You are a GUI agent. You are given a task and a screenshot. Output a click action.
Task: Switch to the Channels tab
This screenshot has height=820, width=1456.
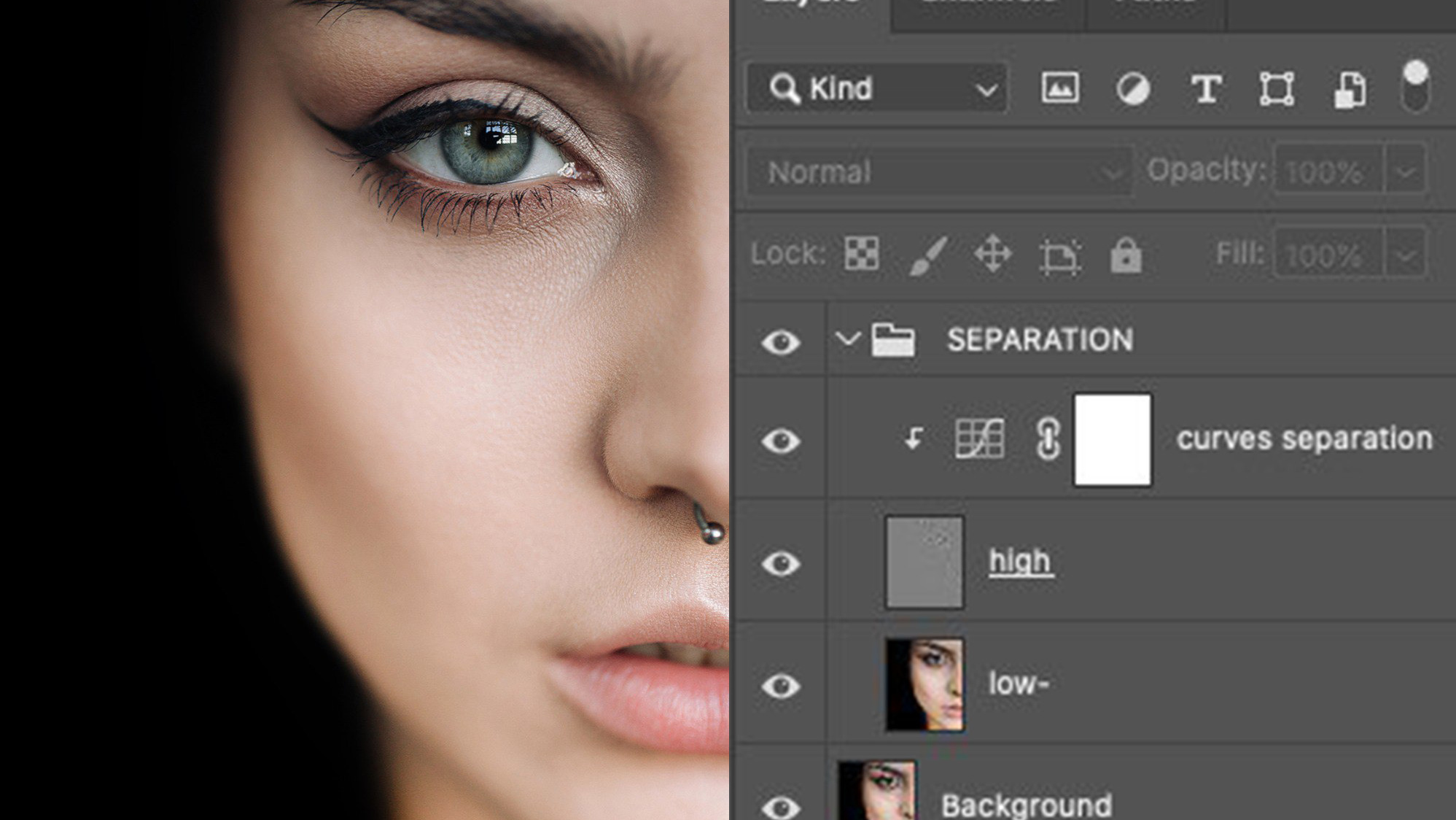(988, 7)
